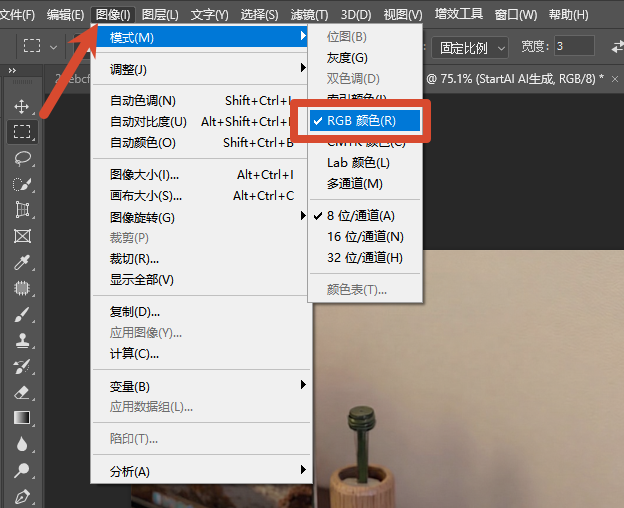624x508 pixels.
Task: Open the 滤镜(T) menu
Action: coord(309,15)
